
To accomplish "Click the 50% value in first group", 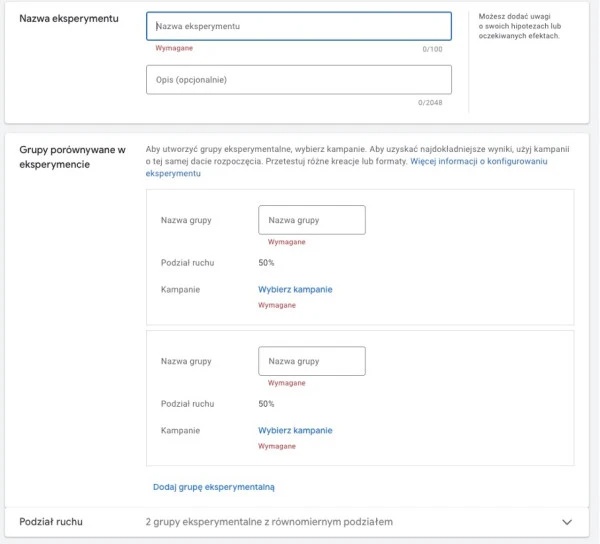I will click(x=266, y=263).
